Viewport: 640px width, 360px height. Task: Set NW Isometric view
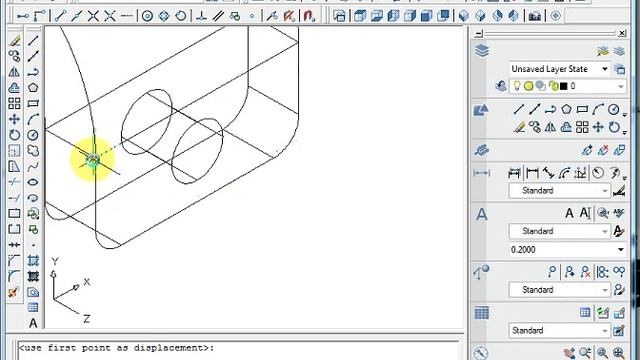pyautogui.click(x=514, y=16)
